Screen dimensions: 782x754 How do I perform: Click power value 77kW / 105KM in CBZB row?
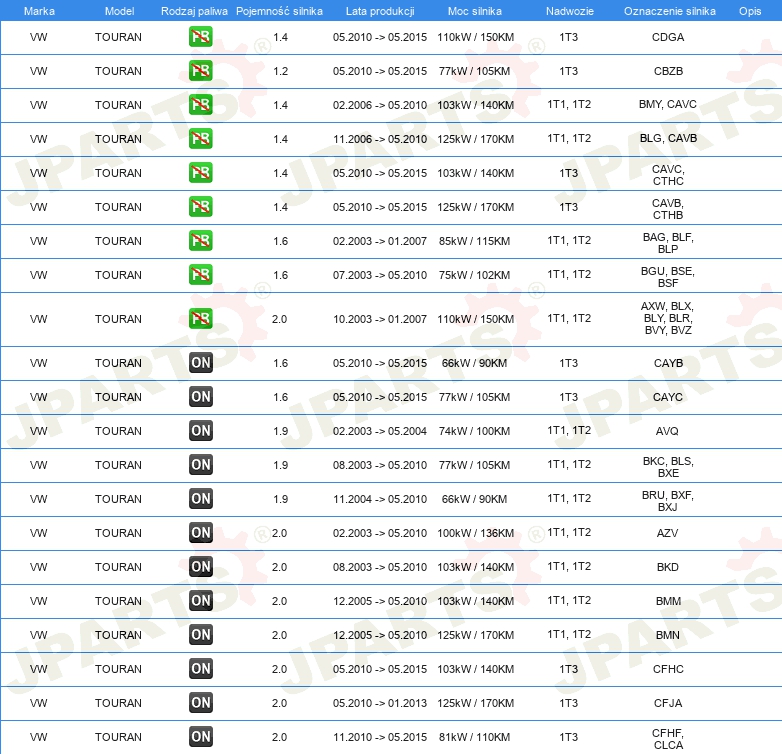(474, 71)
